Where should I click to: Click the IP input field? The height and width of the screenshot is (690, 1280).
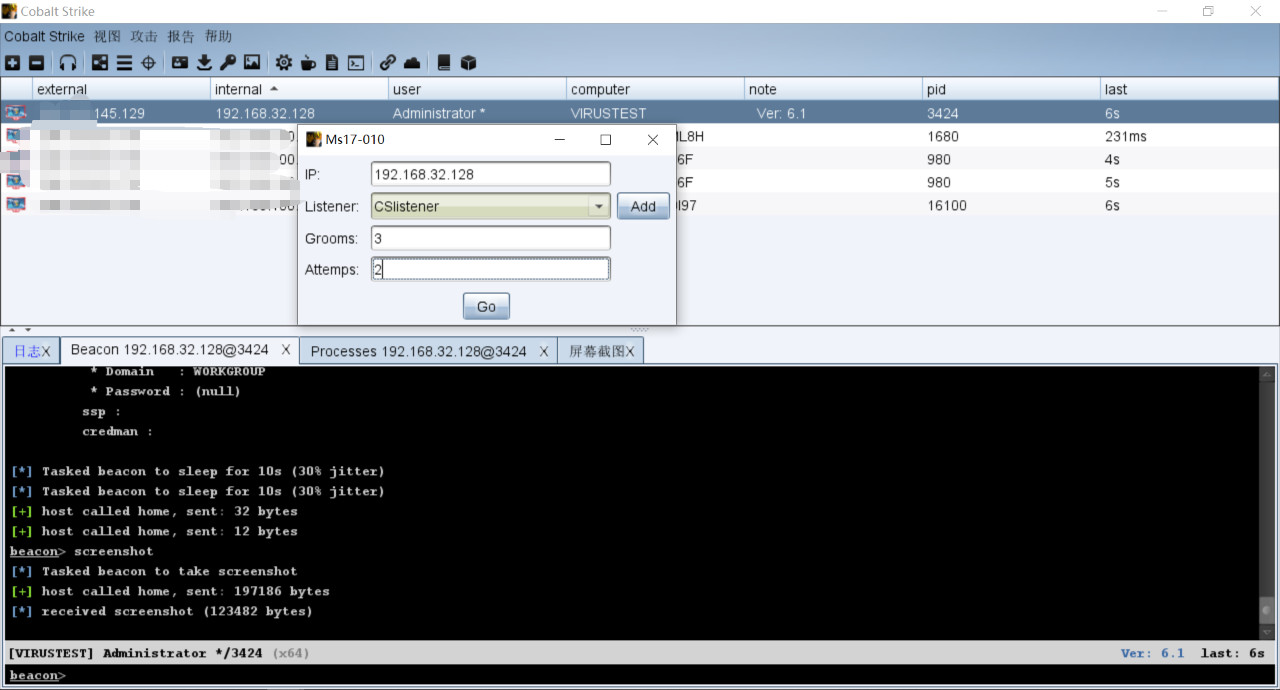click(490, 174)
